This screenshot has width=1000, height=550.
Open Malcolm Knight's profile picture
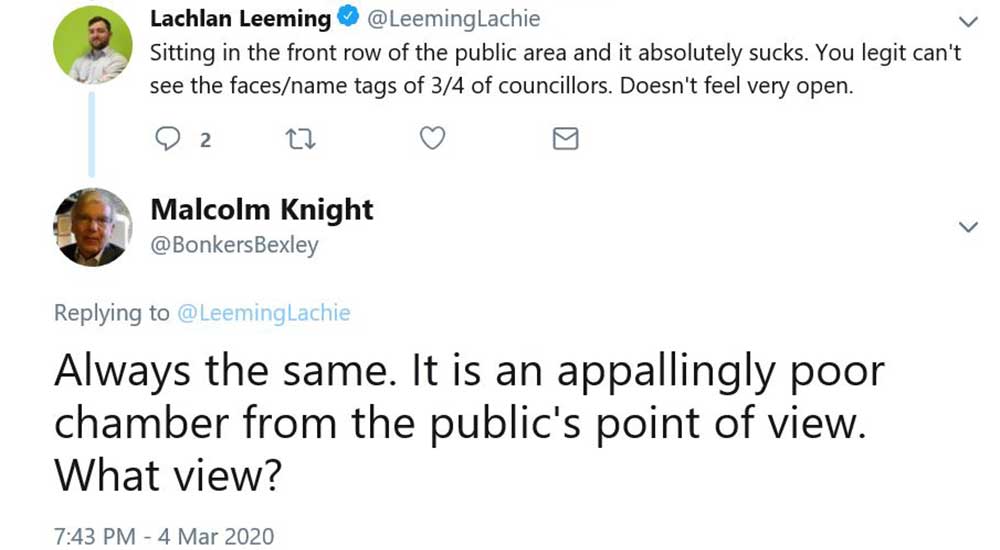coord(92,227)
